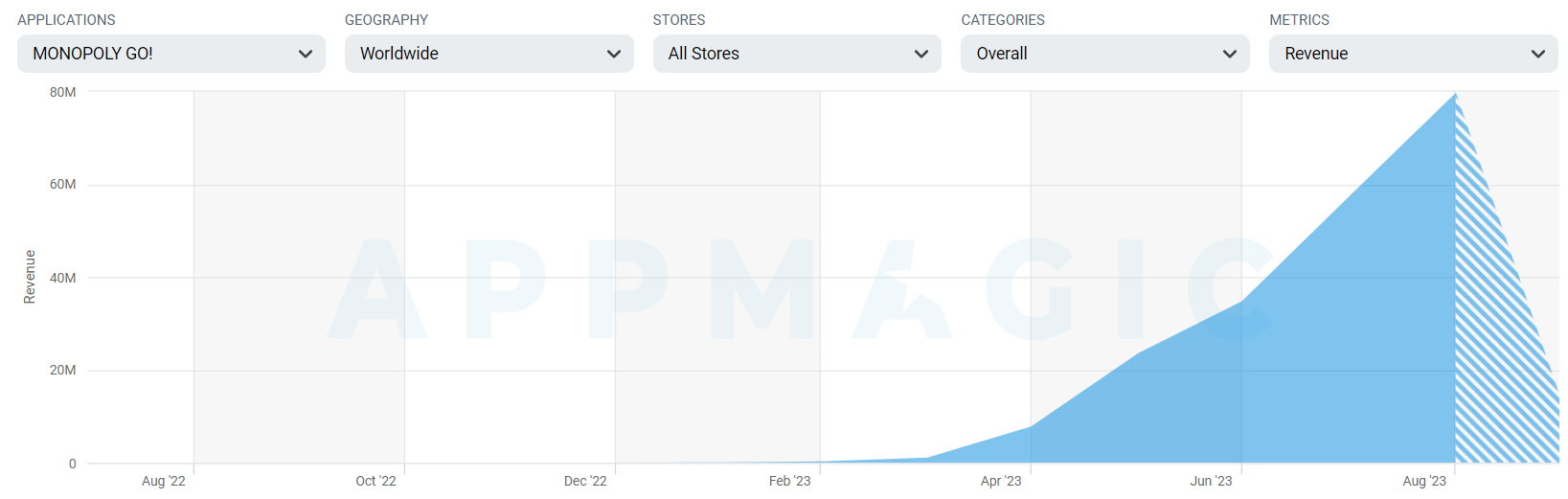
Task: Click the chevron arrow in All Stores selector
Action: (921, 54)
